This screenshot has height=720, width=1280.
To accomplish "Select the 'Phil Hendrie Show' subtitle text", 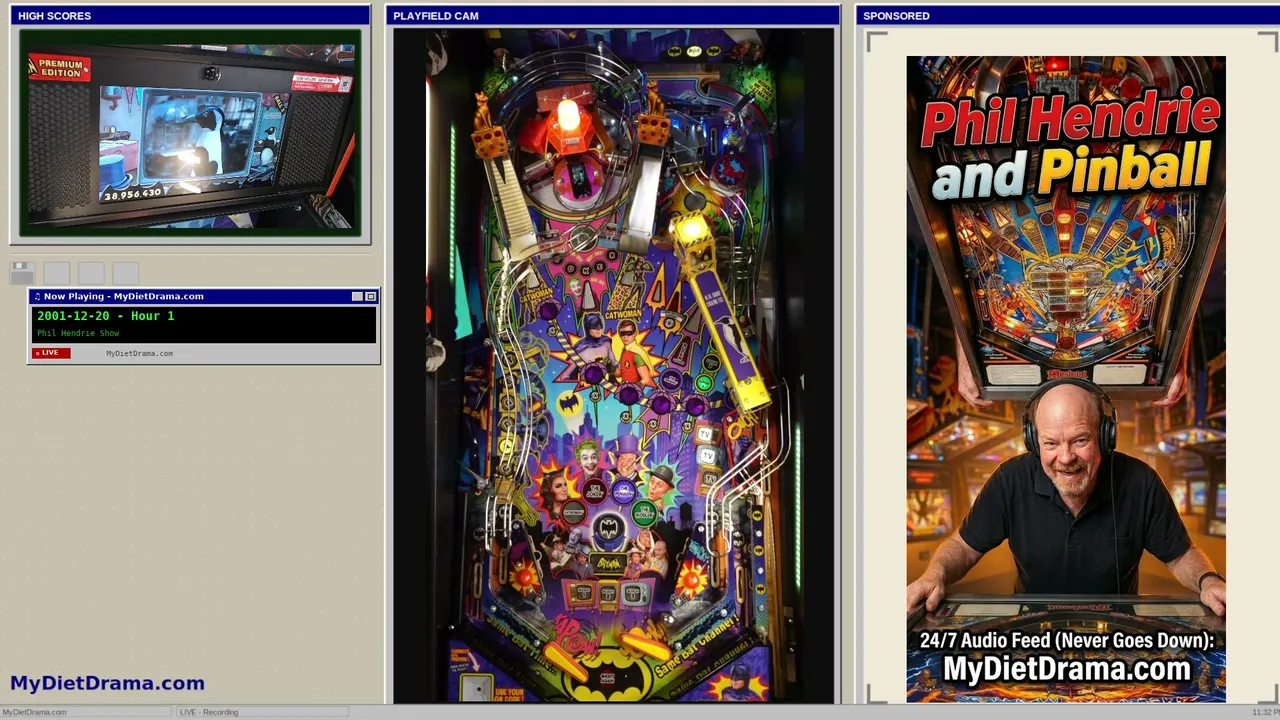I will coord(78,333).
